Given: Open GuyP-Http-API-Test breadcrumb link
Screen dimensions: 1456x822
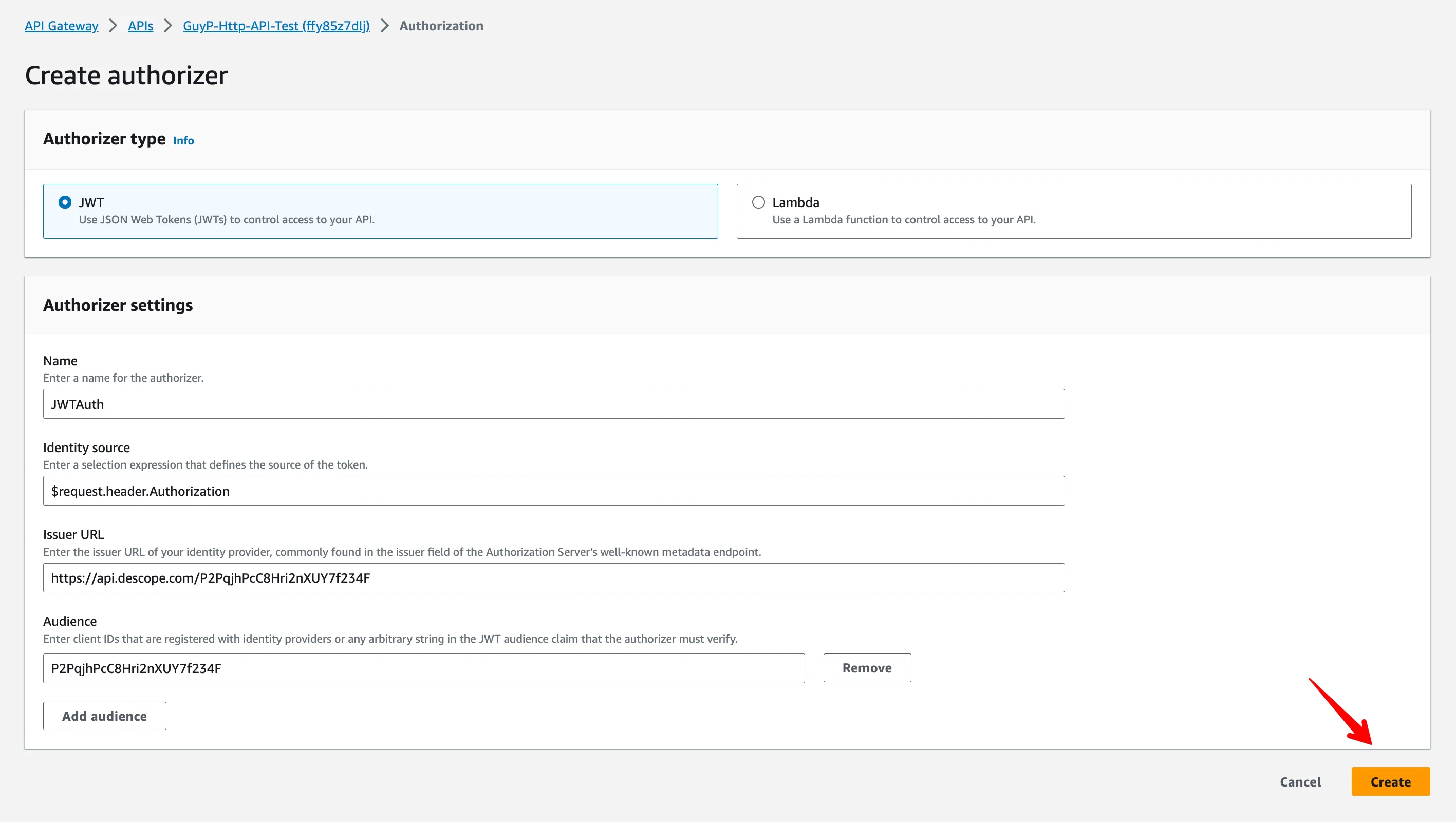Looking at the screenshot, I should click(276, 26).
